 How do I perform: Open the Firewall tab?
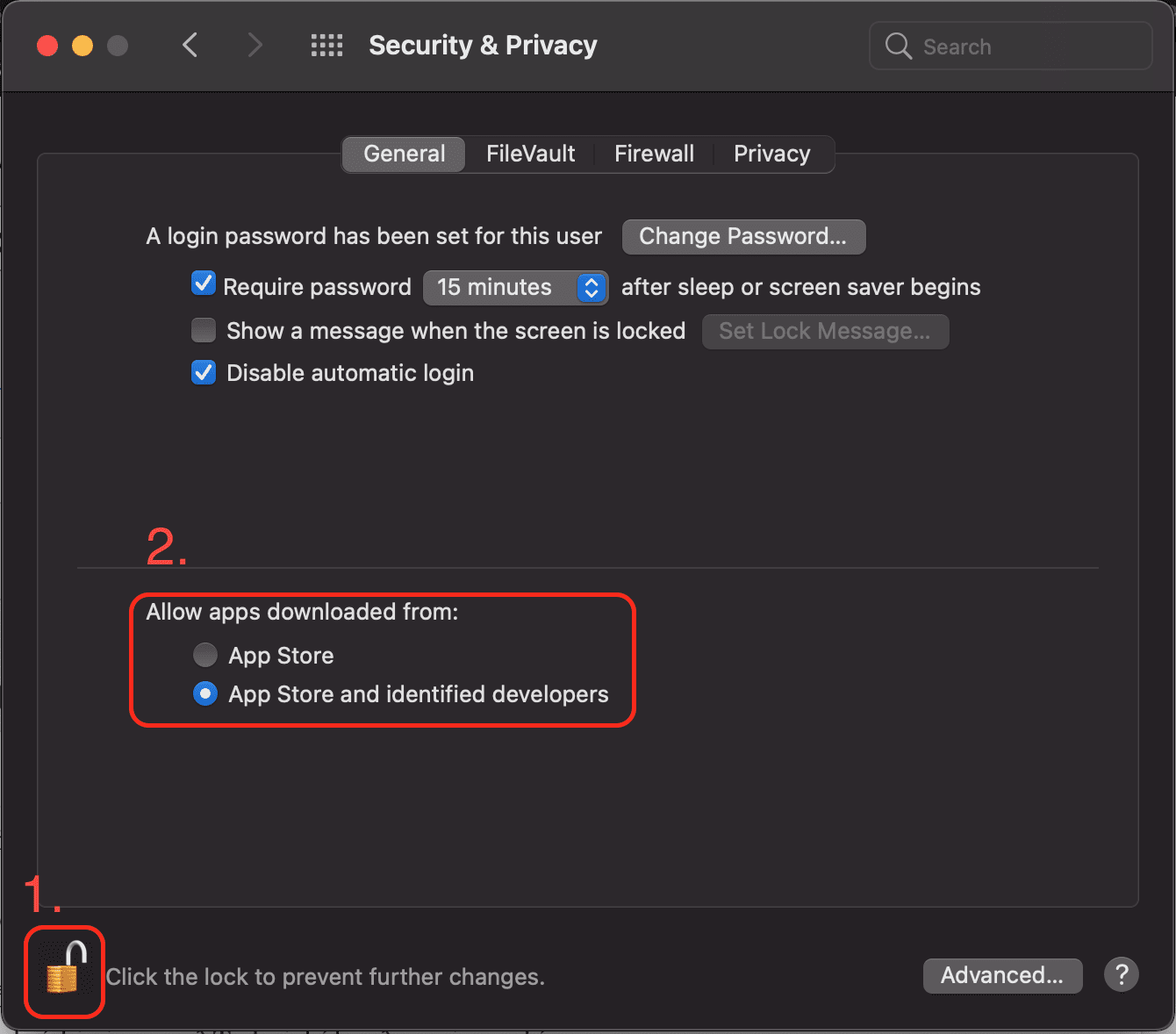point(654,154)
